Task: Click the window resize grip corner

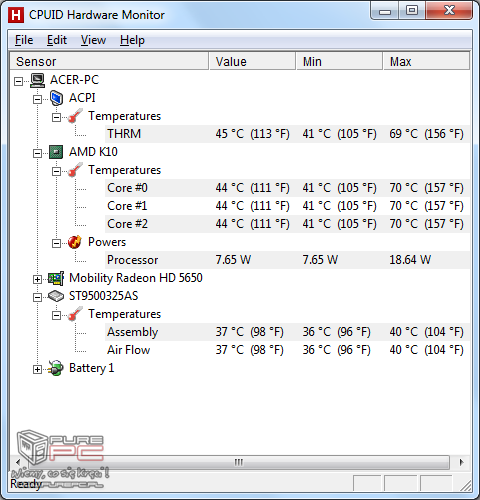Action: coord(465,485)
